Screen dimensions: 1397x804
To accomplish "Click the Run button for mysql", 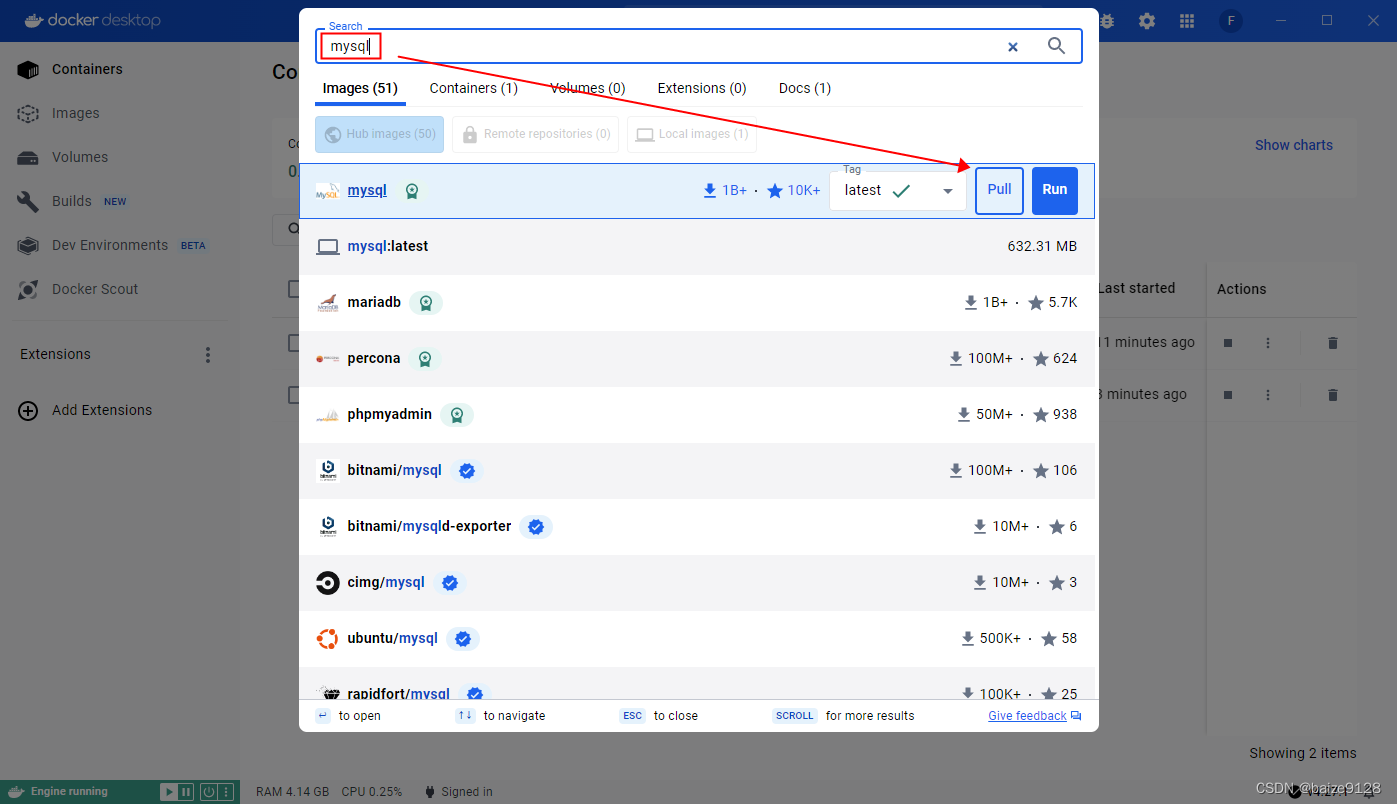I will [1055, 190].
